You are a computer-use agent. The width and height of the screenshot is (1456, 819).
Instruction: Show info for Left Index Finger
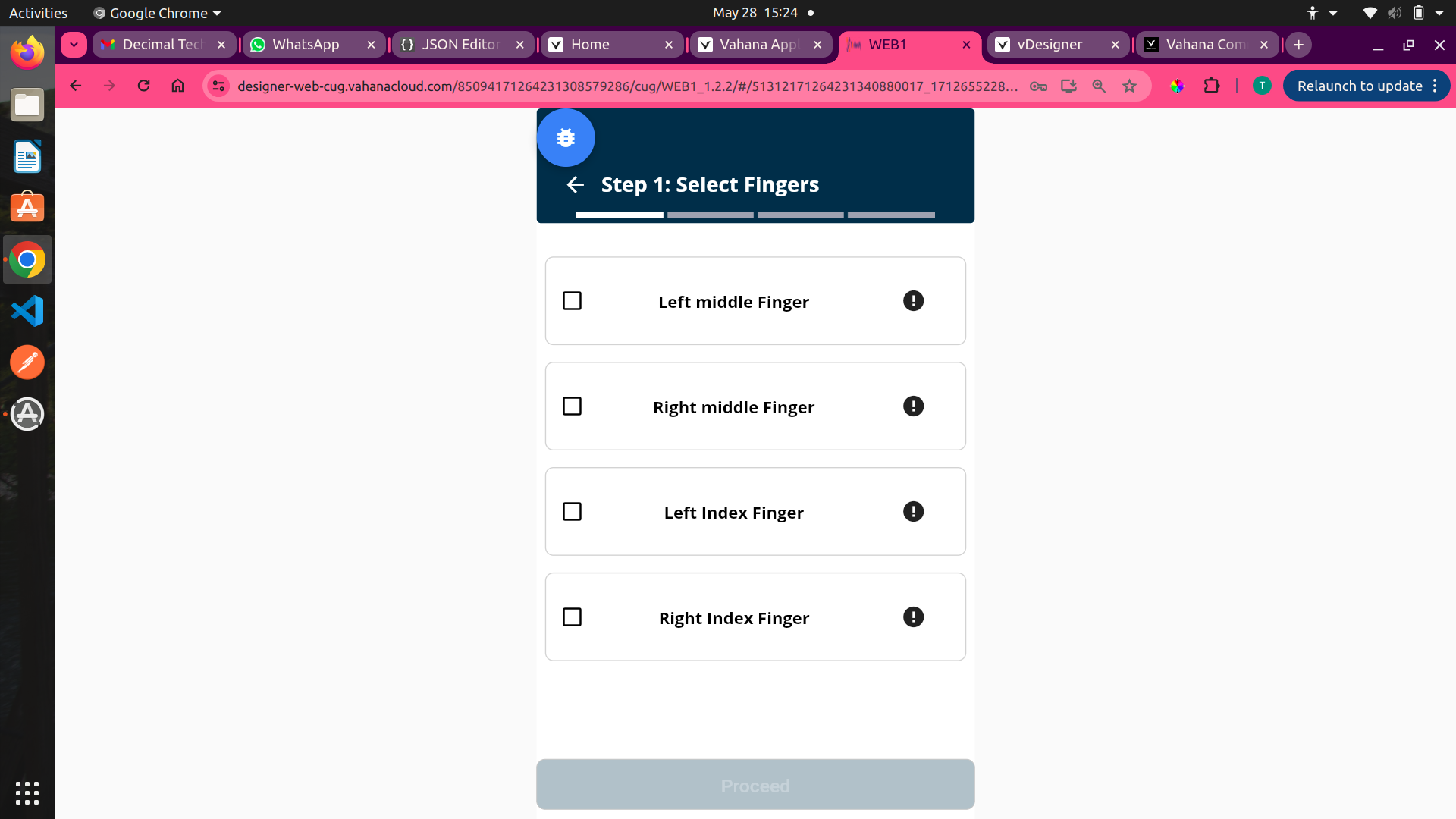coord(913,512)
